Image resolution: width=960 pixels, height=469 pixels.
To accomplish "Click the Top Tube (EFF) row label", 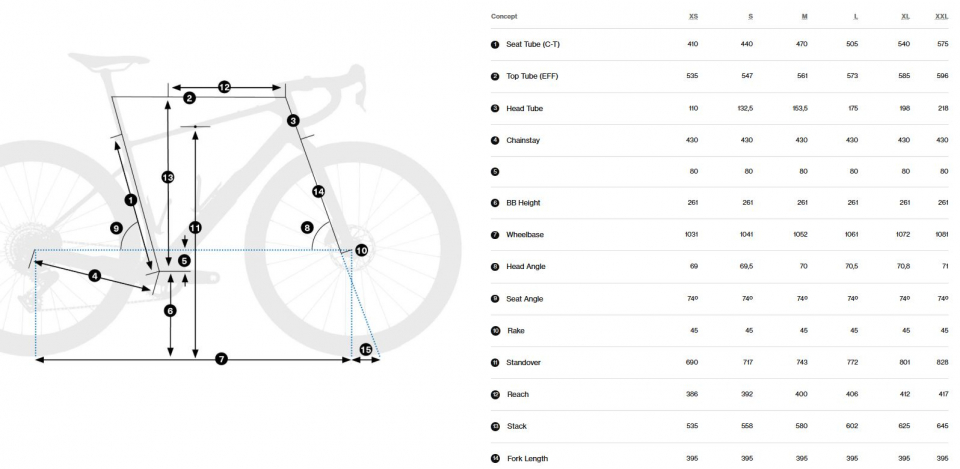I will (x=532, y=76).
